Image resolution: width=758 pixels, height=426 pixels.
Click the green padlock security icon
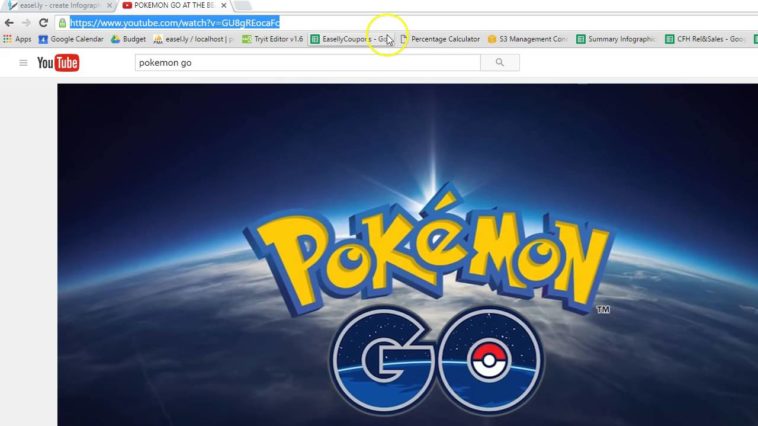coord(62,22)
